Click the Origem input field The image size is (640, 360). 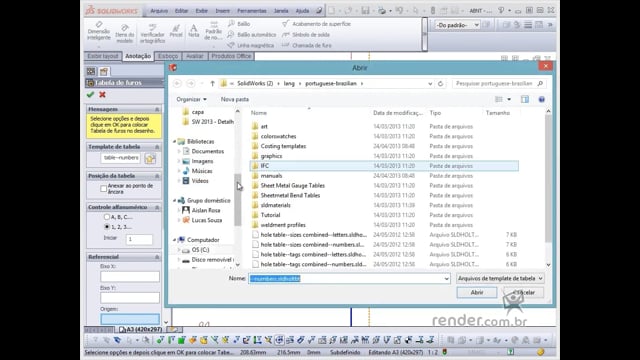tap(130, 319)
